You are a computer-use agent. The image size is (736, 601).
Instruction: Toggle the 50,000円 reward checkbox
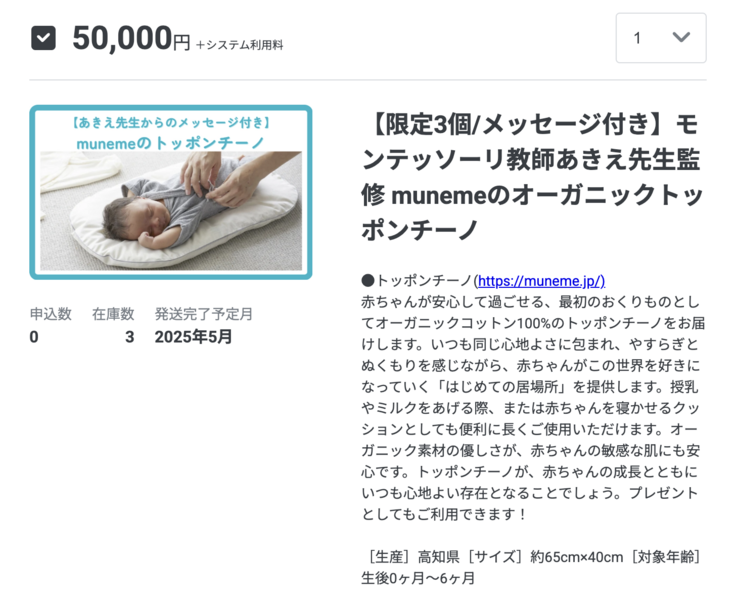[x=43, y=39]
